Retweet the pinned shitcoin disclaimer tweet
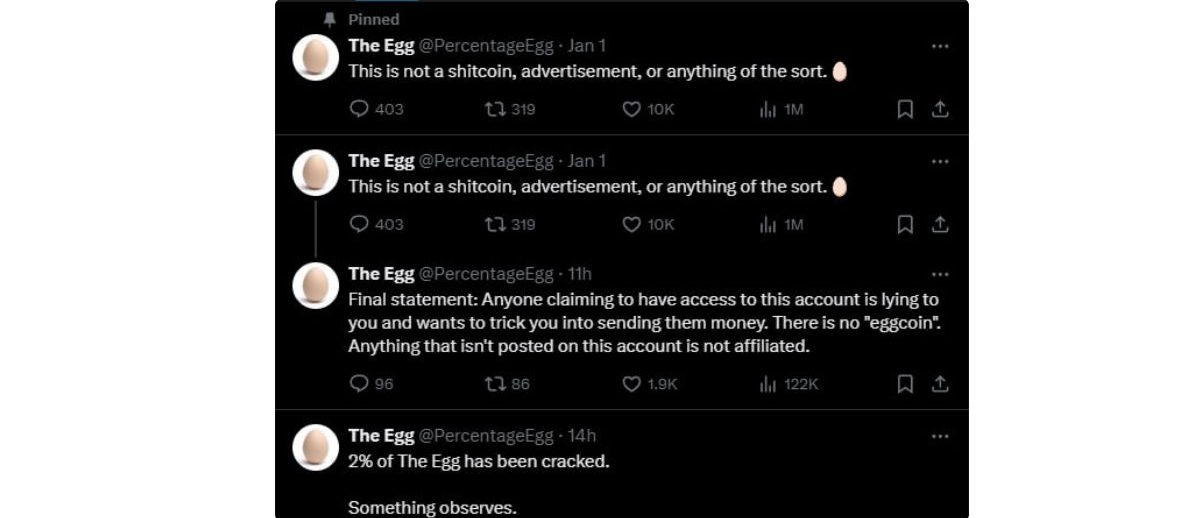This screenshot has width=1200, height=518. tap(496, 110)
